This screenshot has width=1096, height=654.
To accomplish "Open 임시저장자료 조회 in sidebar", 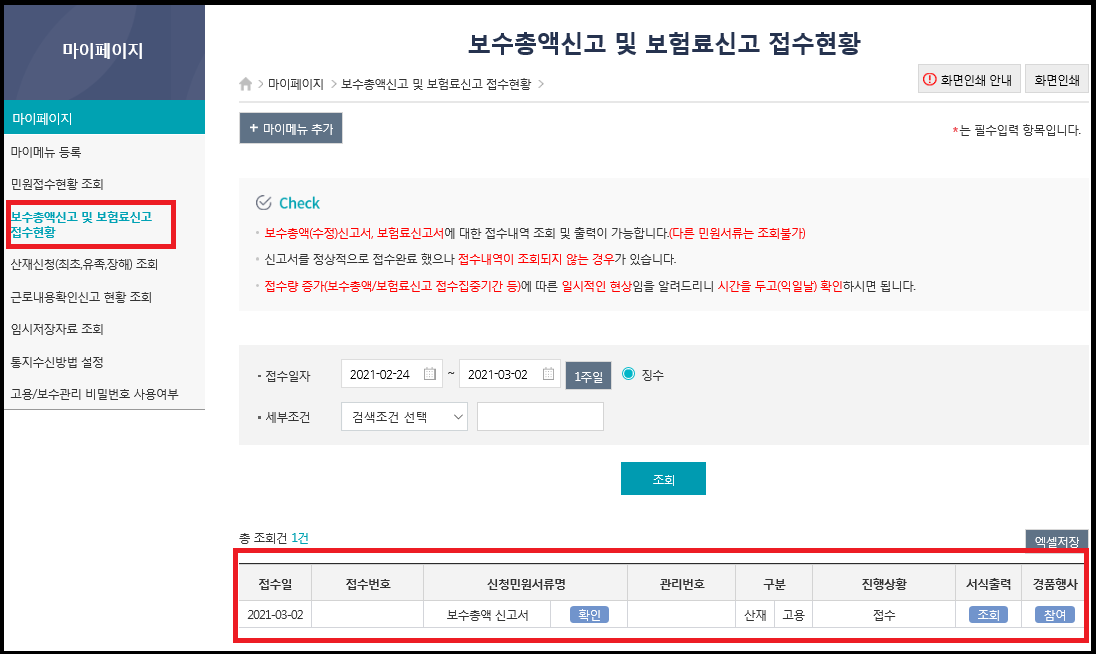I will point(57,329).
